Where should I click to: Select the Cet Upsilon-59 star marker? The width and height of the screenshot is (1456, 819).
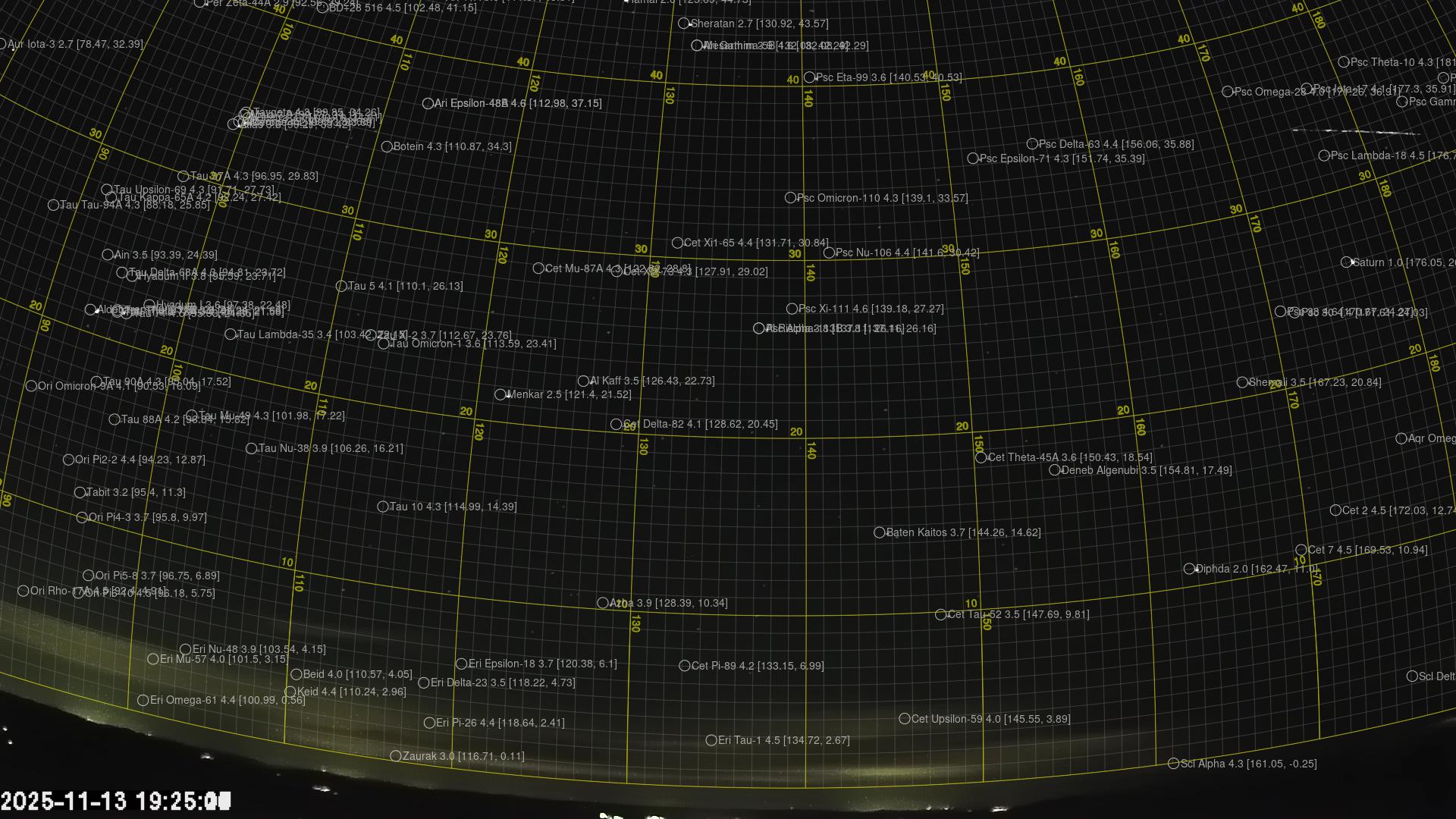coord(905,719)
